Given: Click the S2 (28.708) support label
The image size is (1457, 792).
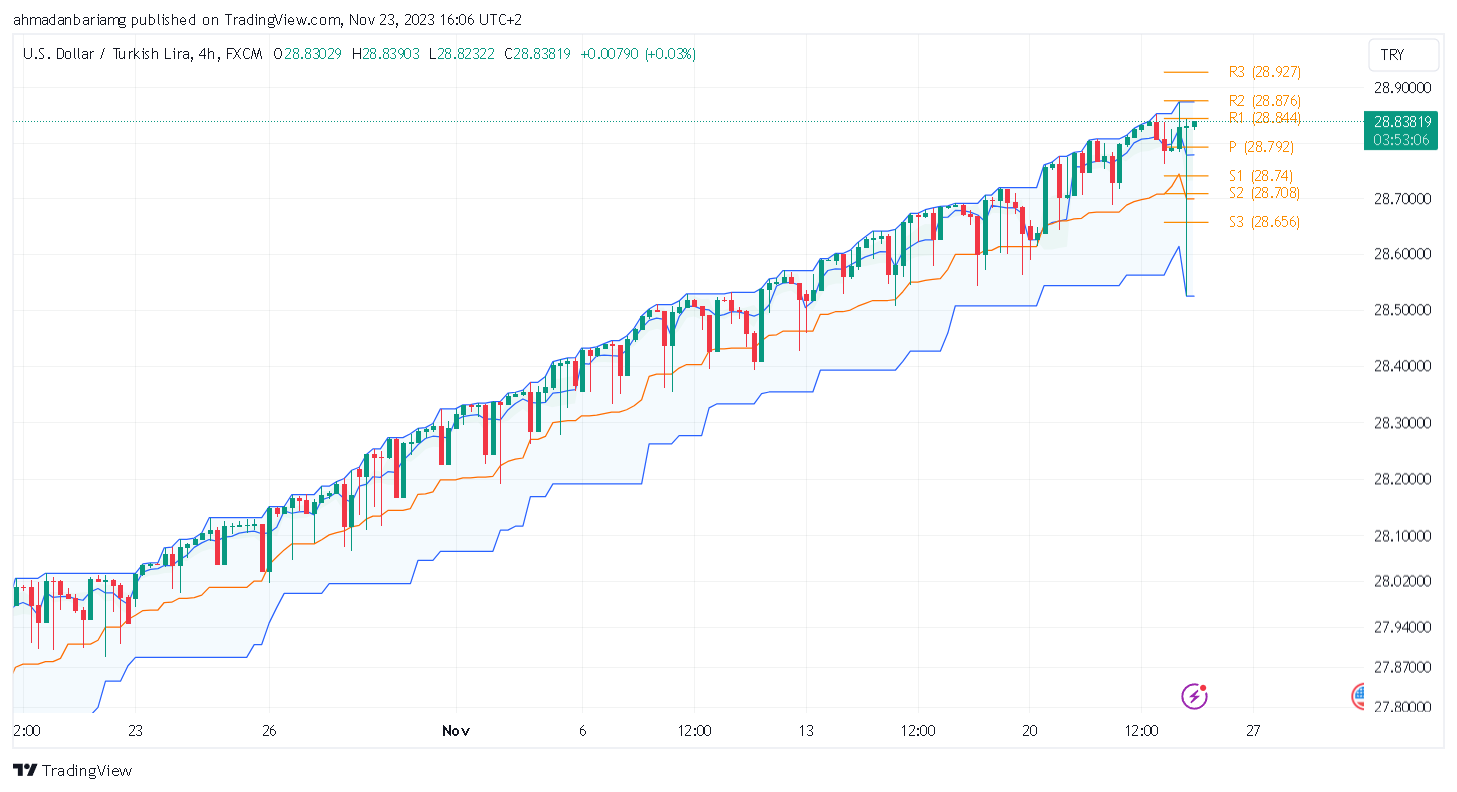Looking at the screenshot, I should coord(1264,193).
